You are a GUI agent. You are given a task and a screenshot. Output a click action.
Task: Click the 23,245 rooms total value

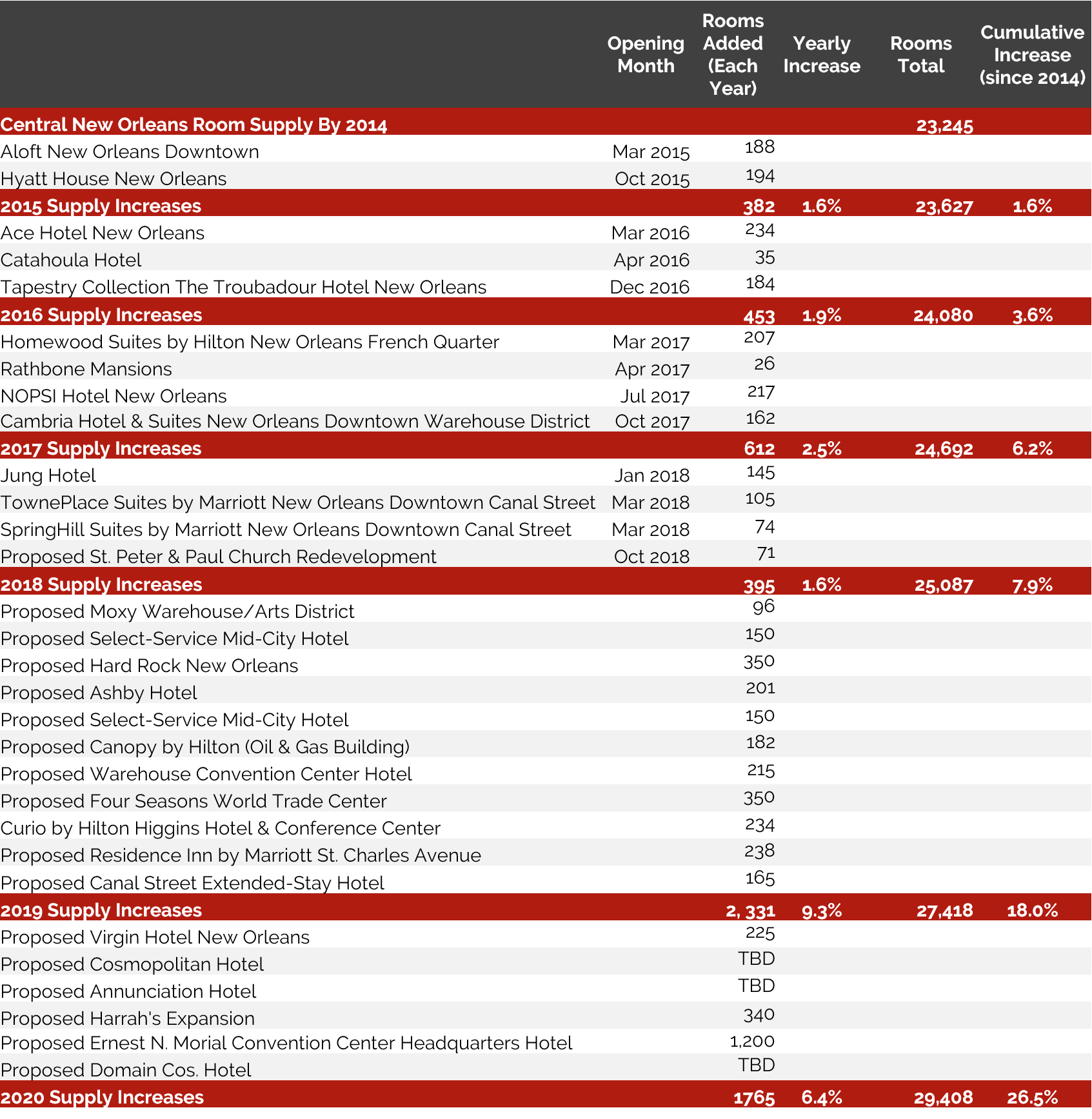point(944,125)
